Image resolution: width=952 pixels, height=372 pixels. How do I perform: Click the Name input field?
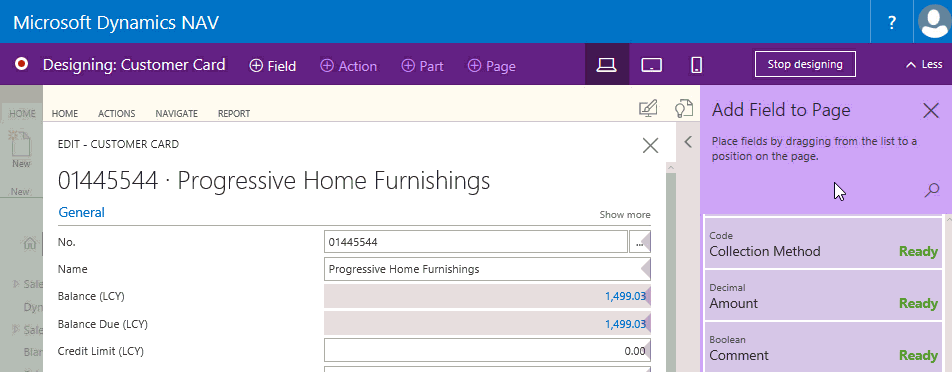[x=487, y=269]
